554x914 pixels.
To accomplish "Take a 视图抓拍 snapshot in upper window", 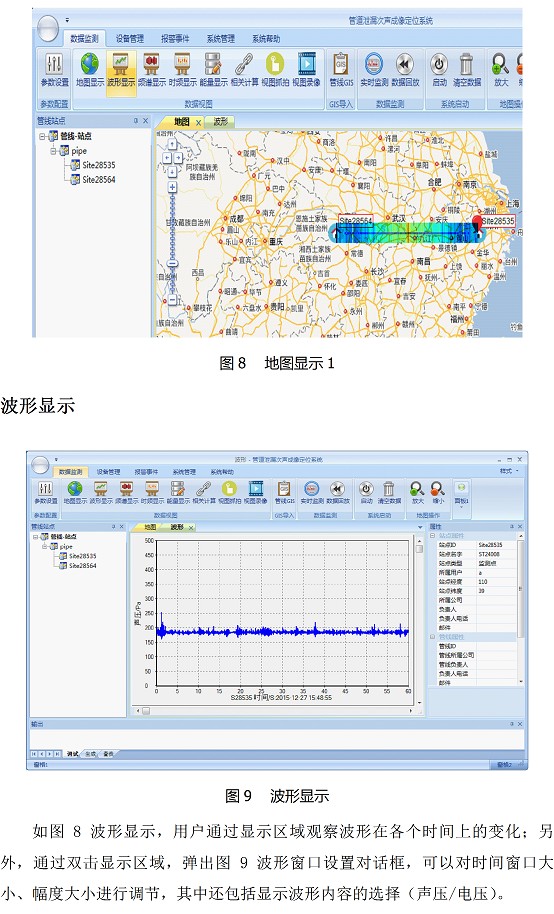I will pos(275,69).
